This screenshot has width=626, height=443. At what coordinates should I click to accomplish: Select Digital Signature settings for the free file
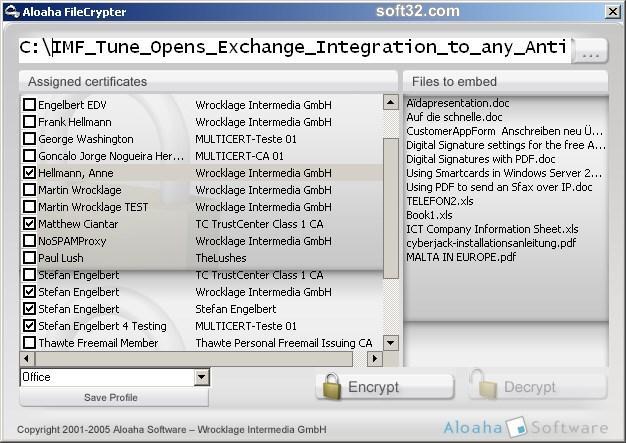(x=505, y=145)
